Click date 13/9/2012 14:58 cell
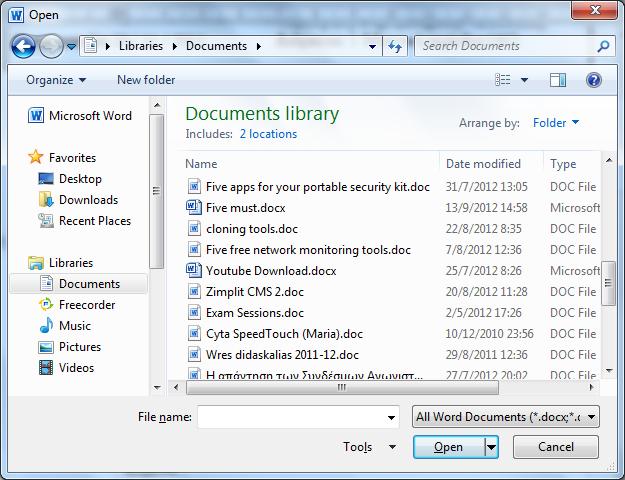The width and height of the screenshot is (625, 480). click(486, 208)
